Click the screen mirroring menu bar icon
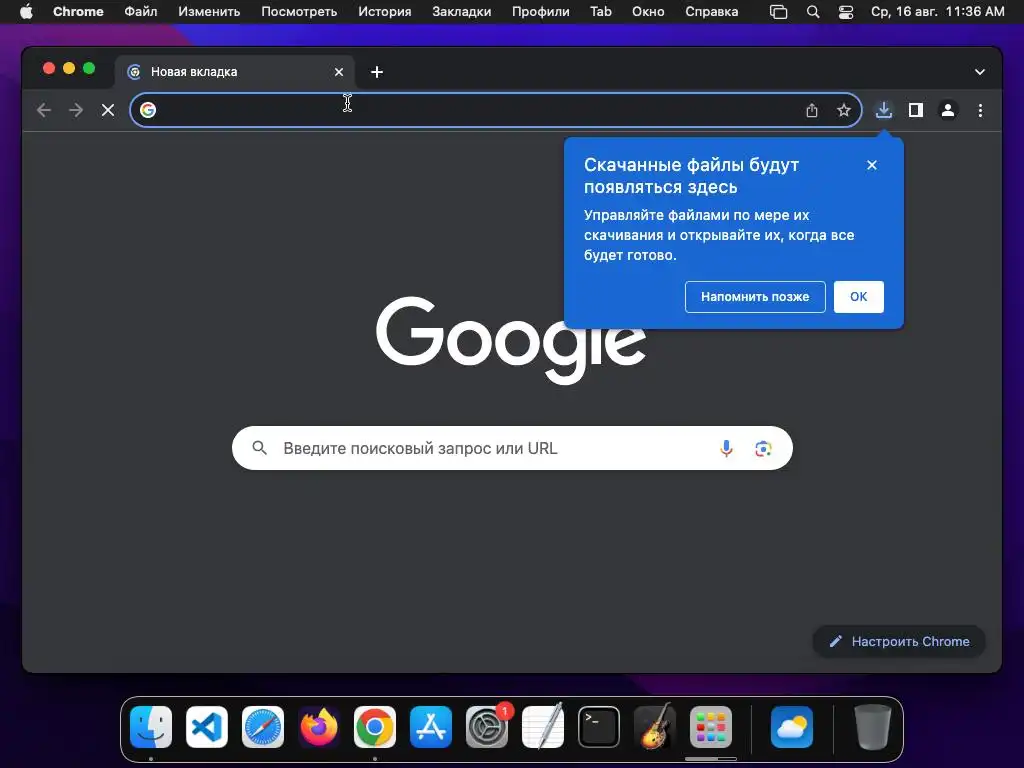 pos(778,12)
